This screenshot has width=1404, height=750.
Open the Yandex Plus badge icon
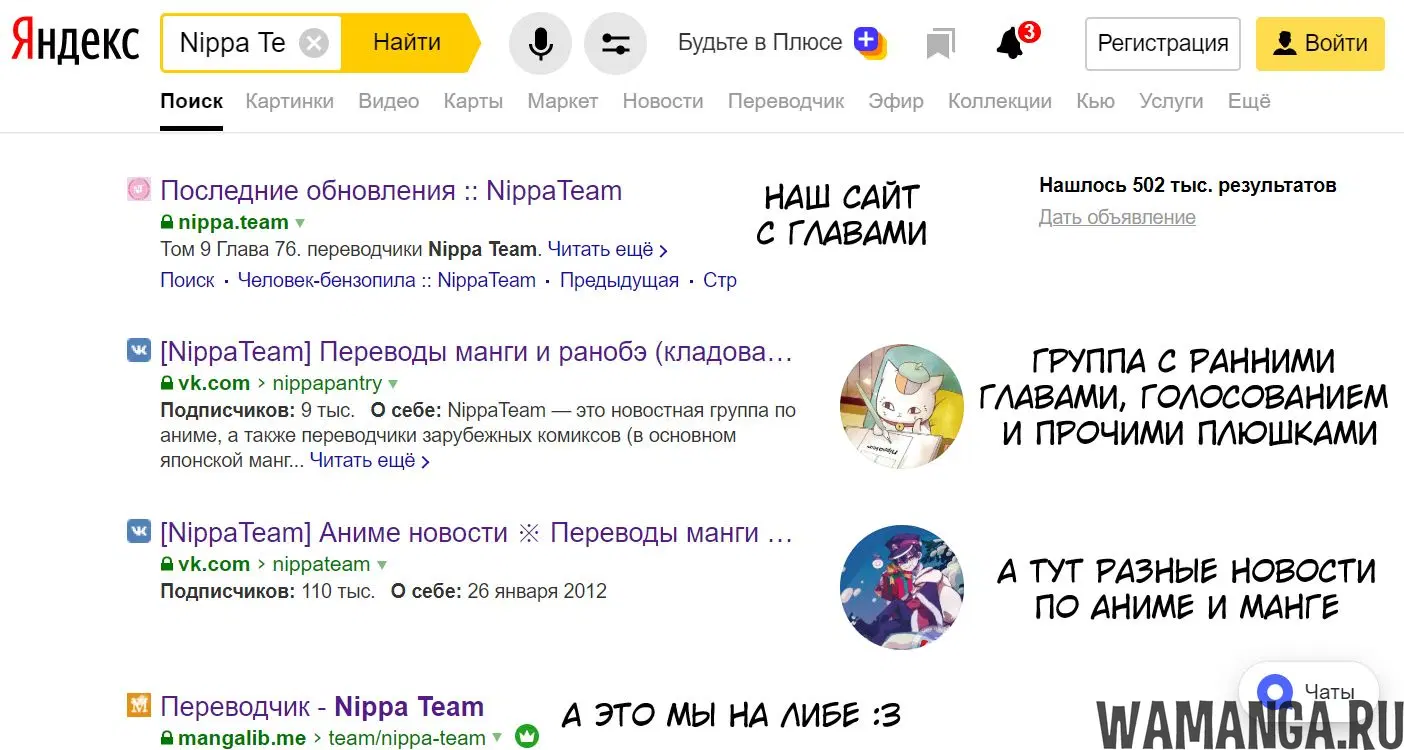(869, 42)
